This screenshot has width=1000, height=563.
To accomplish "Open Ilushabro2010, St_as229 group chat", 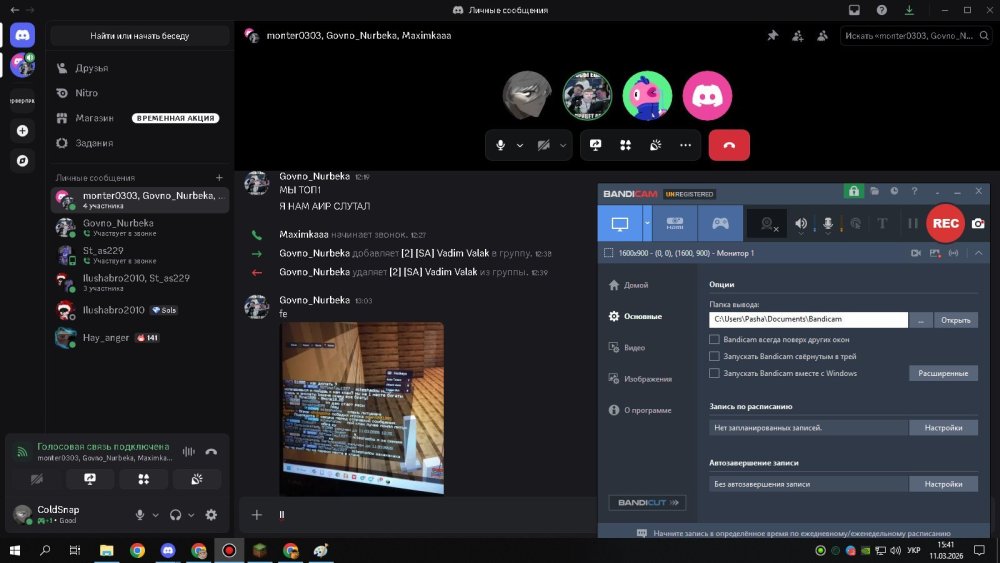I will (x=140, y=282).
